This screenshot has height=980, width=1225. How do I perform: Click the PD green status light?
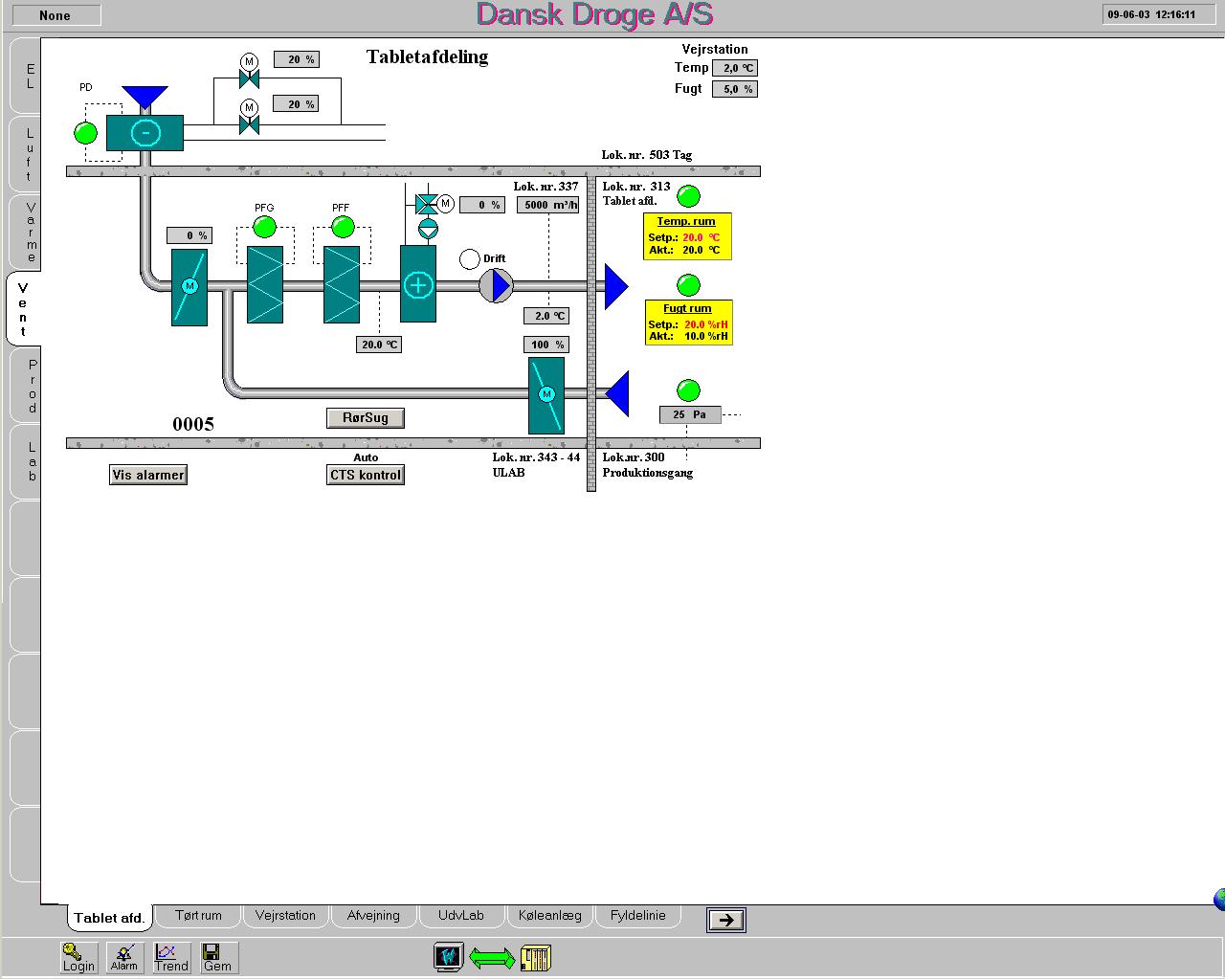(x=86, y=133)
